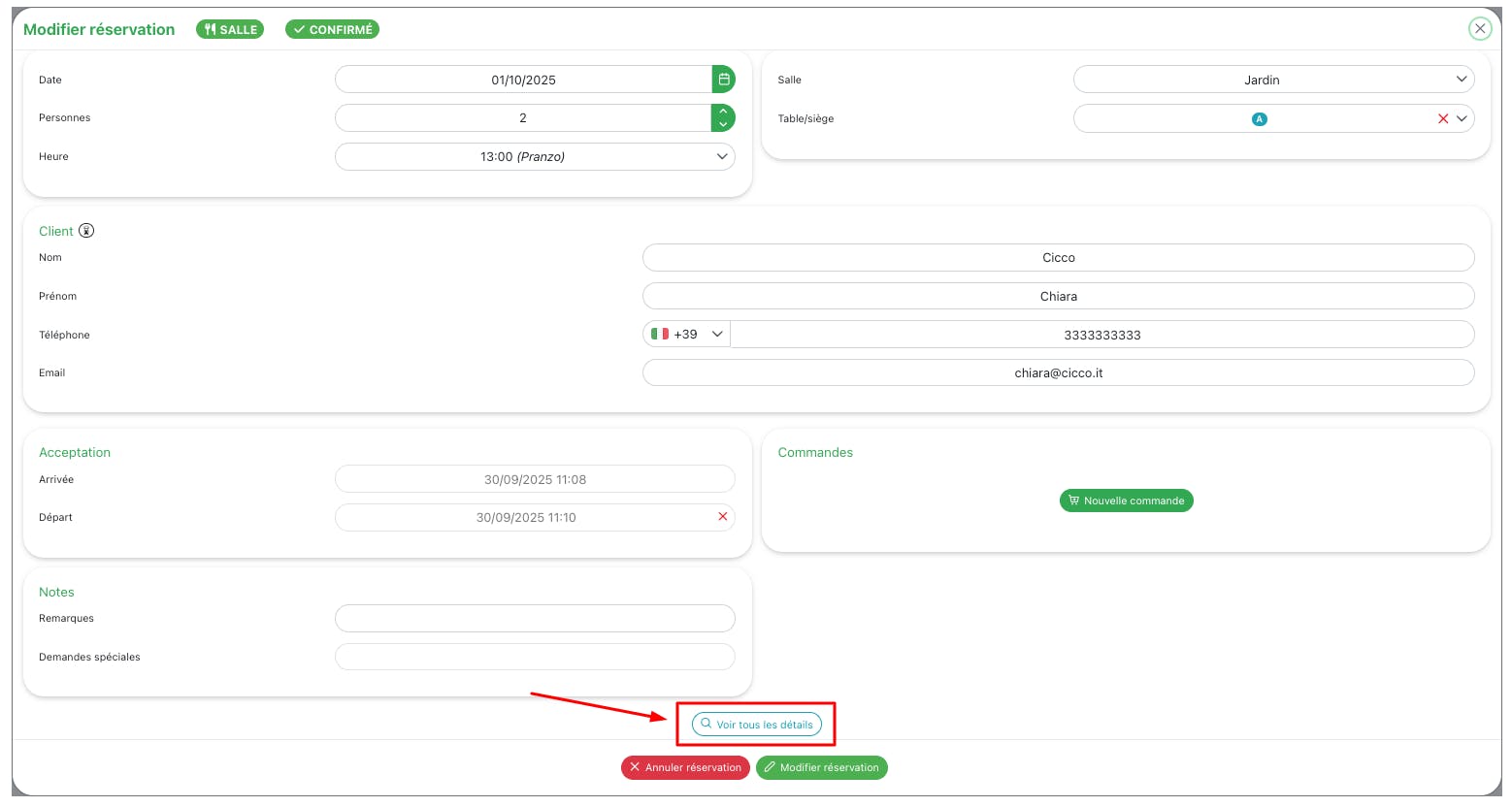Image resolution: width=1512 pixels, height=807 pixels.
Task: Open the Table/siège dropdown chevron
Action: point(1462,118)
